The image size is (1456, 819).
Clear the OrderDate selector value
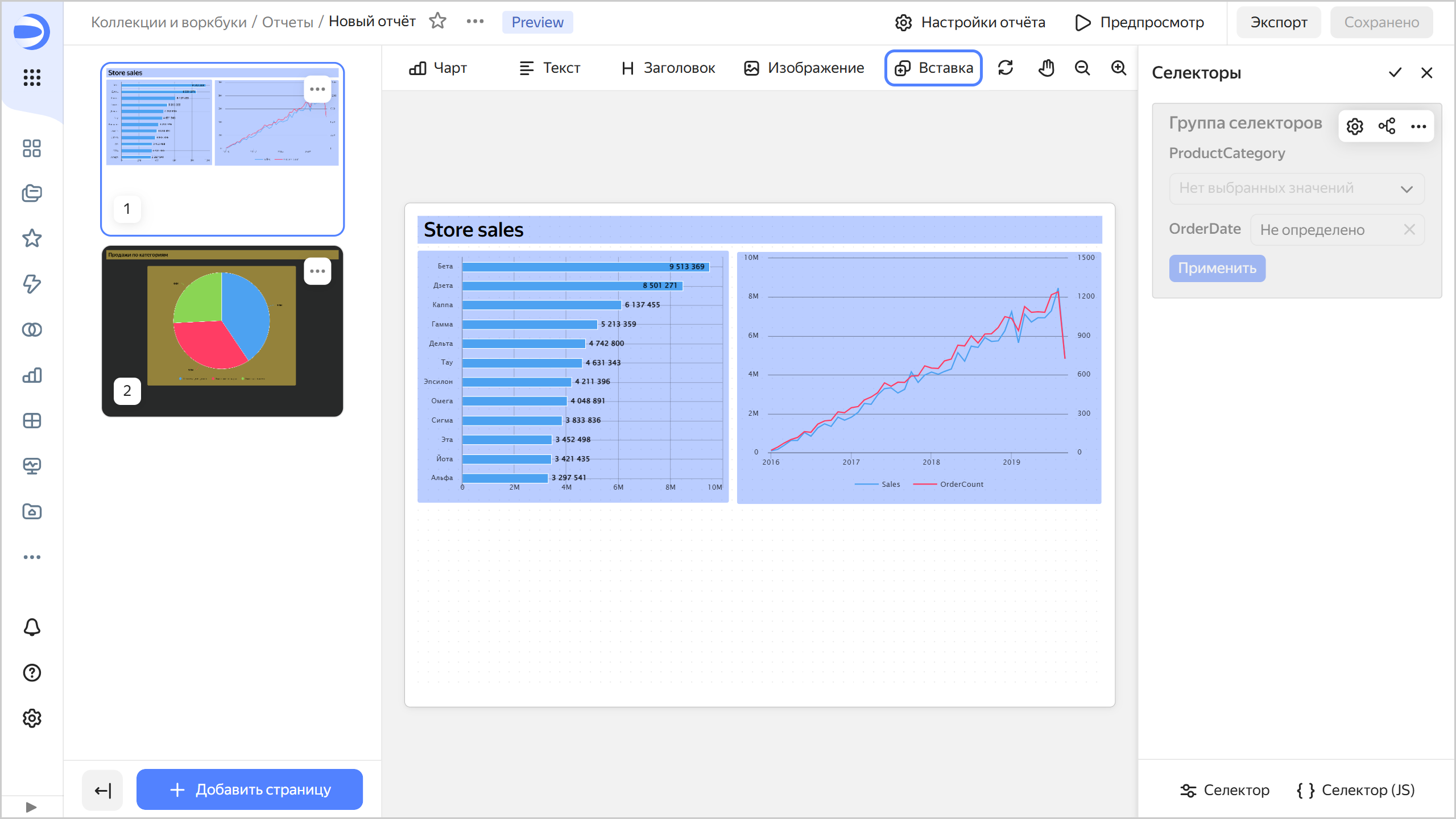pos(1409,230)
